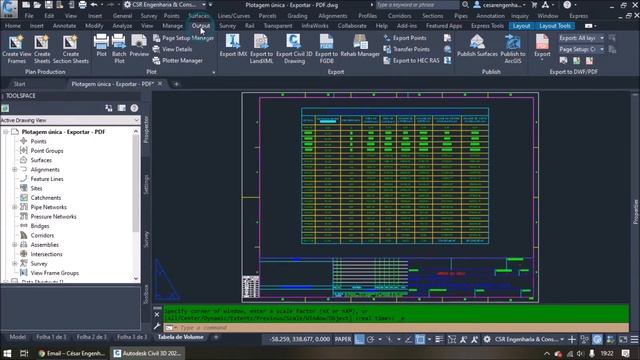Toggle lineweight display in status bar
Image resolution: width=640 pixels, height=360 pixels.
439,339
